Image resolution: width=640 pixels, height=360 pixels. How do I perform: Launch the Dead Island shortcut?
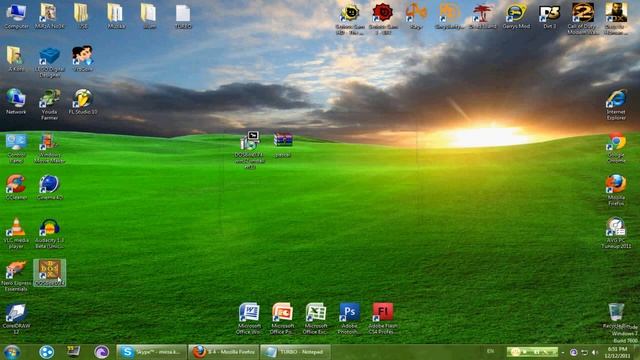(x=482, y=16)
